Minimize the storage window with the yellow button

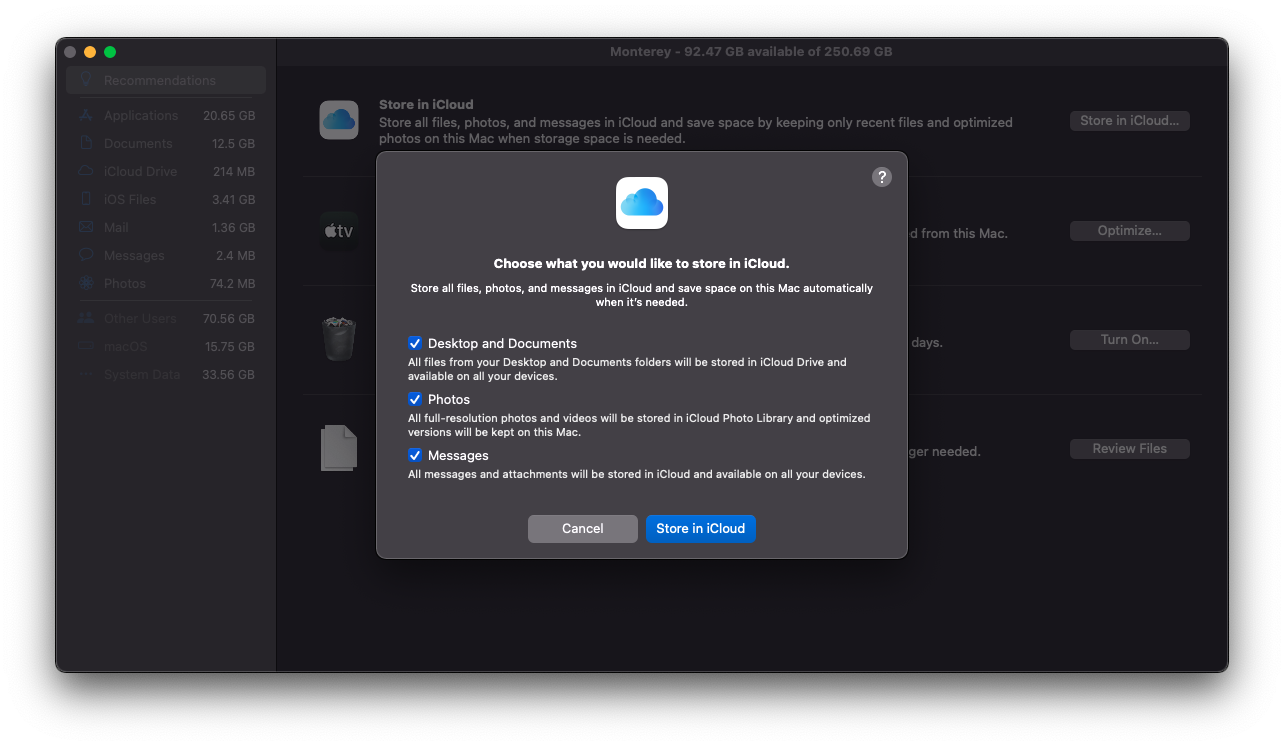(x=90, y=52)
